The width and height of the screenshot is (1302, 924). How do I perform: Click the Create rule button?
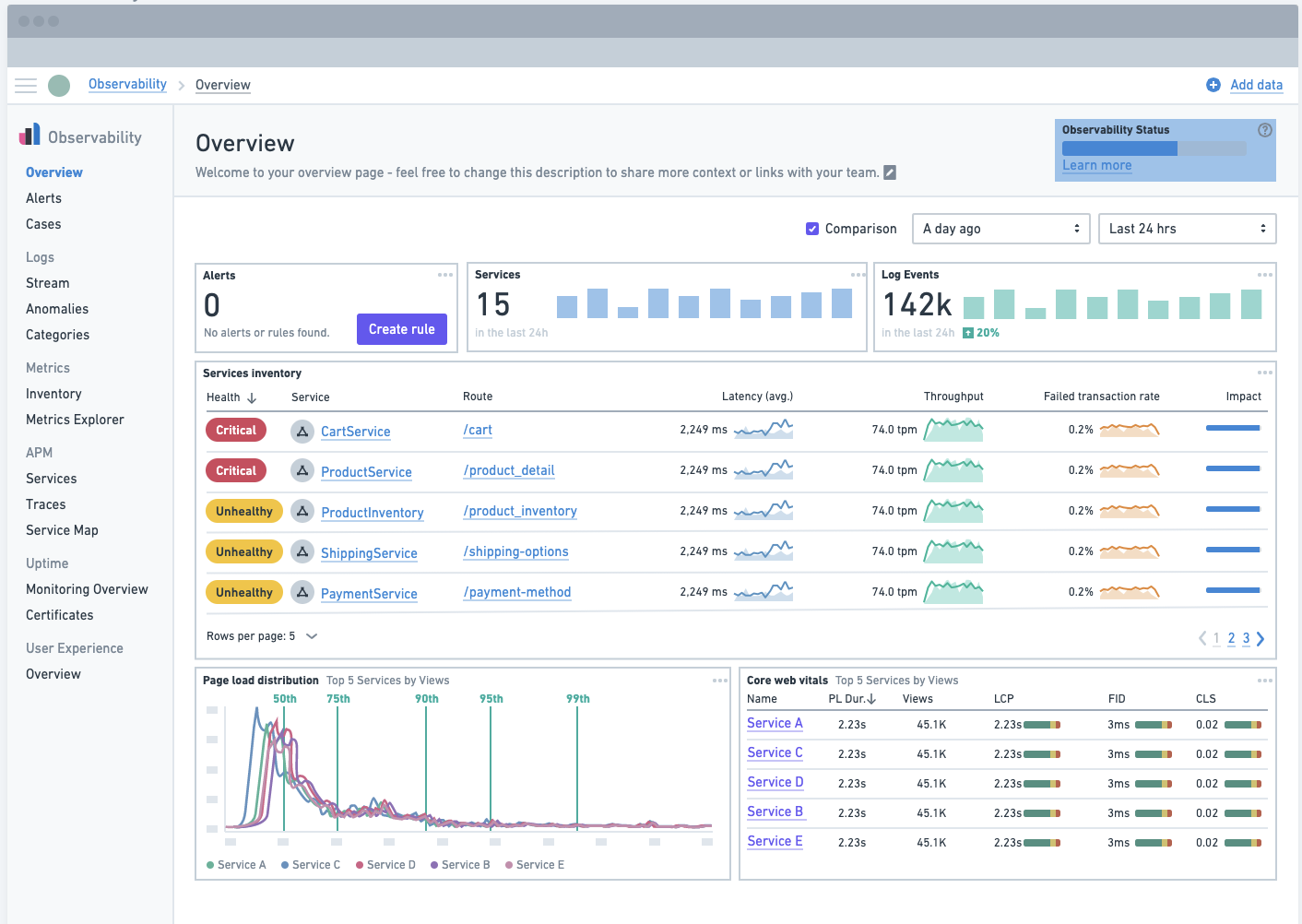tap(402, 329)
